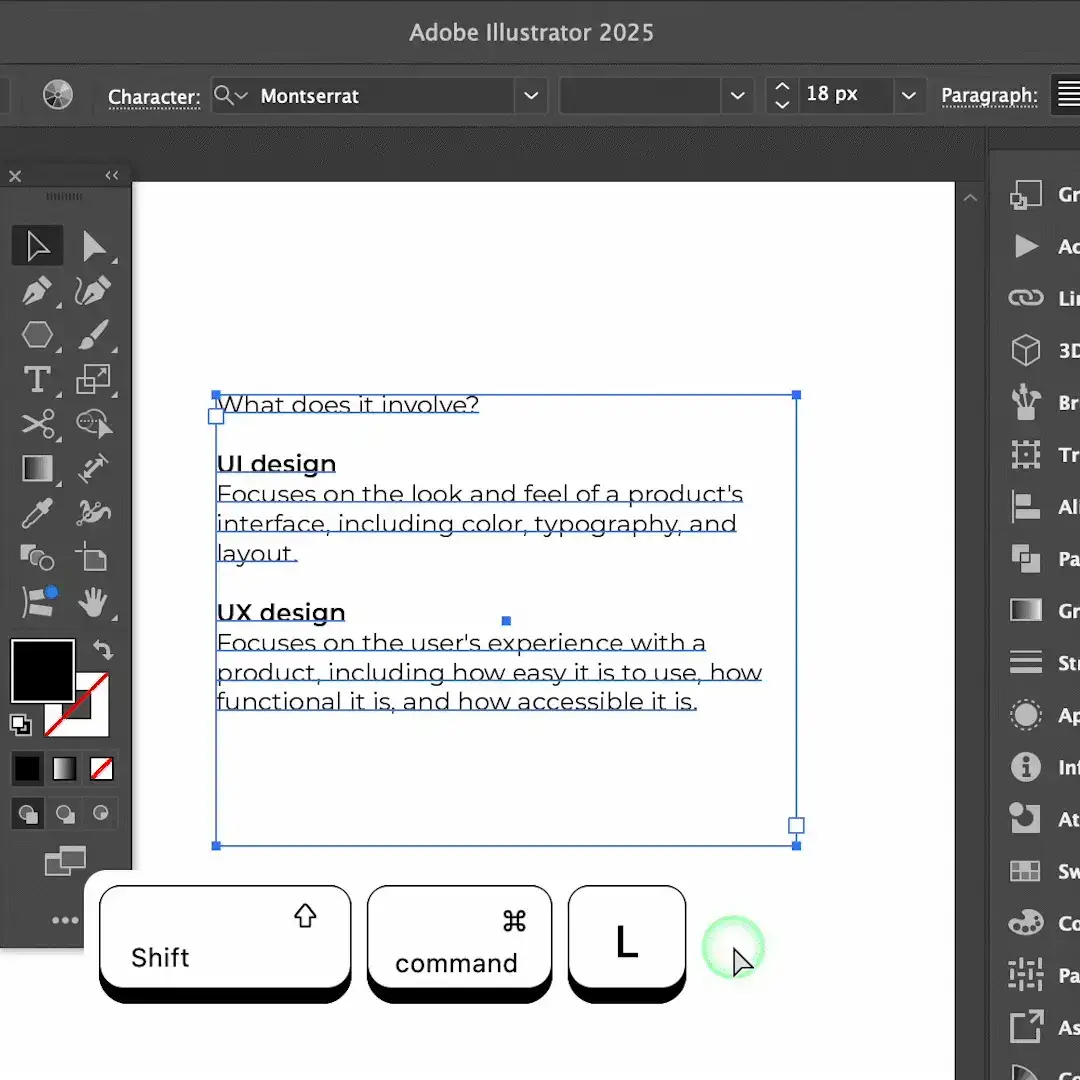This screenshot has width=1080, height=1080.
Task: Open the font size dropdown
Action: click(x=908, y=94)
